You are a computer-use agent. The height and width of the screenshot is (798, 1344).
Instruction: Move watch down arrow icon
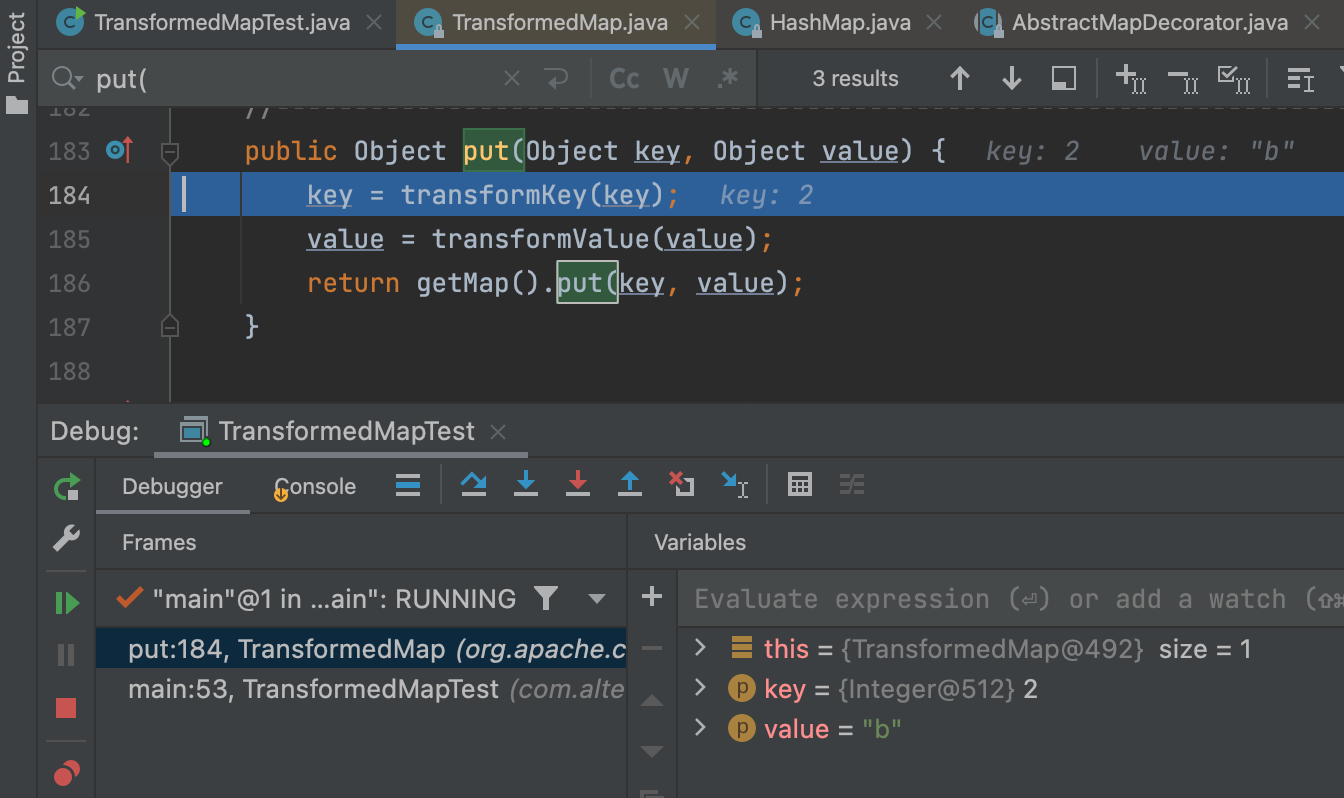652,751
